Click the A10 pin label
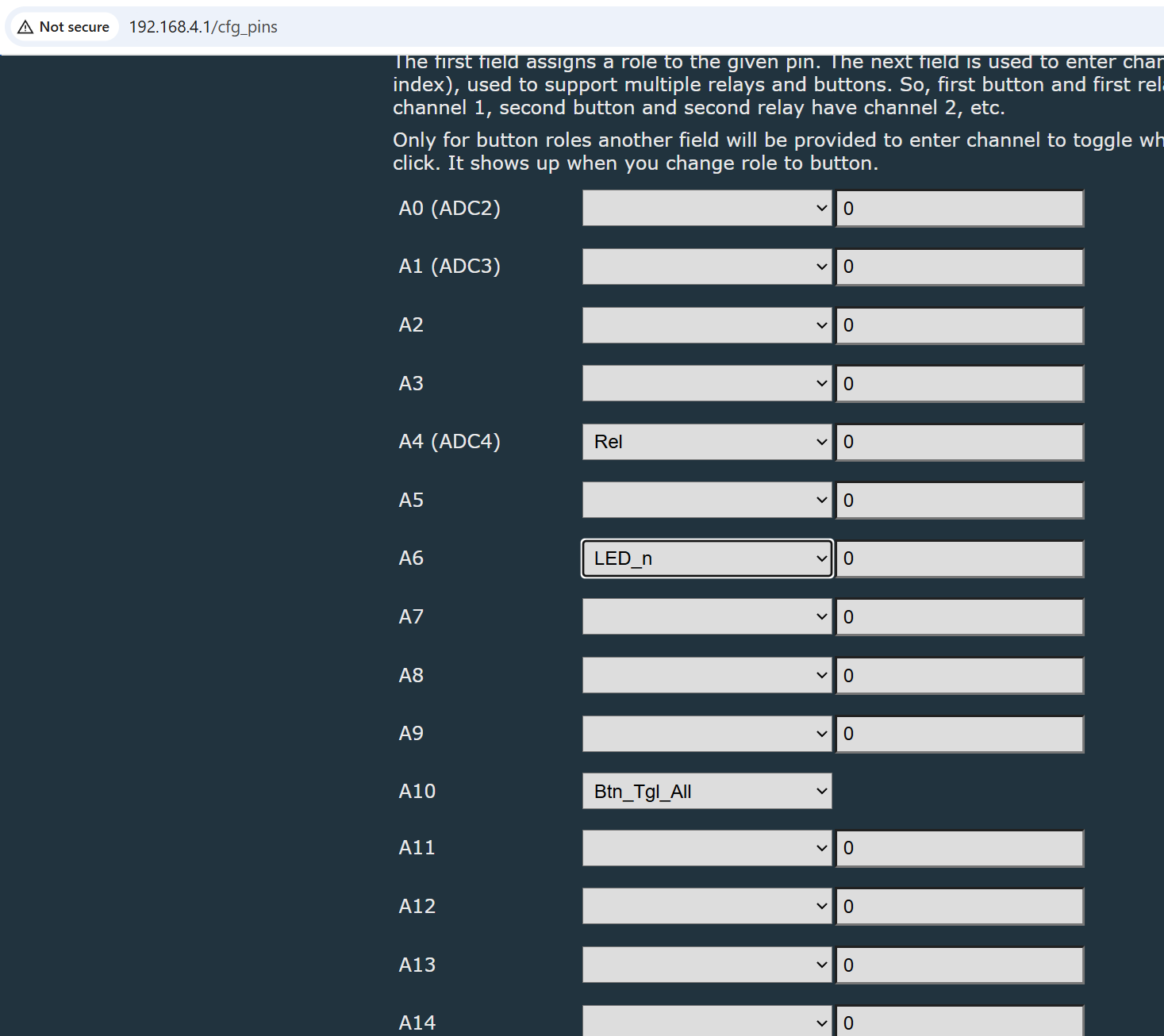This screenshot has height=1036, width=1164. [x=417, y=791]
